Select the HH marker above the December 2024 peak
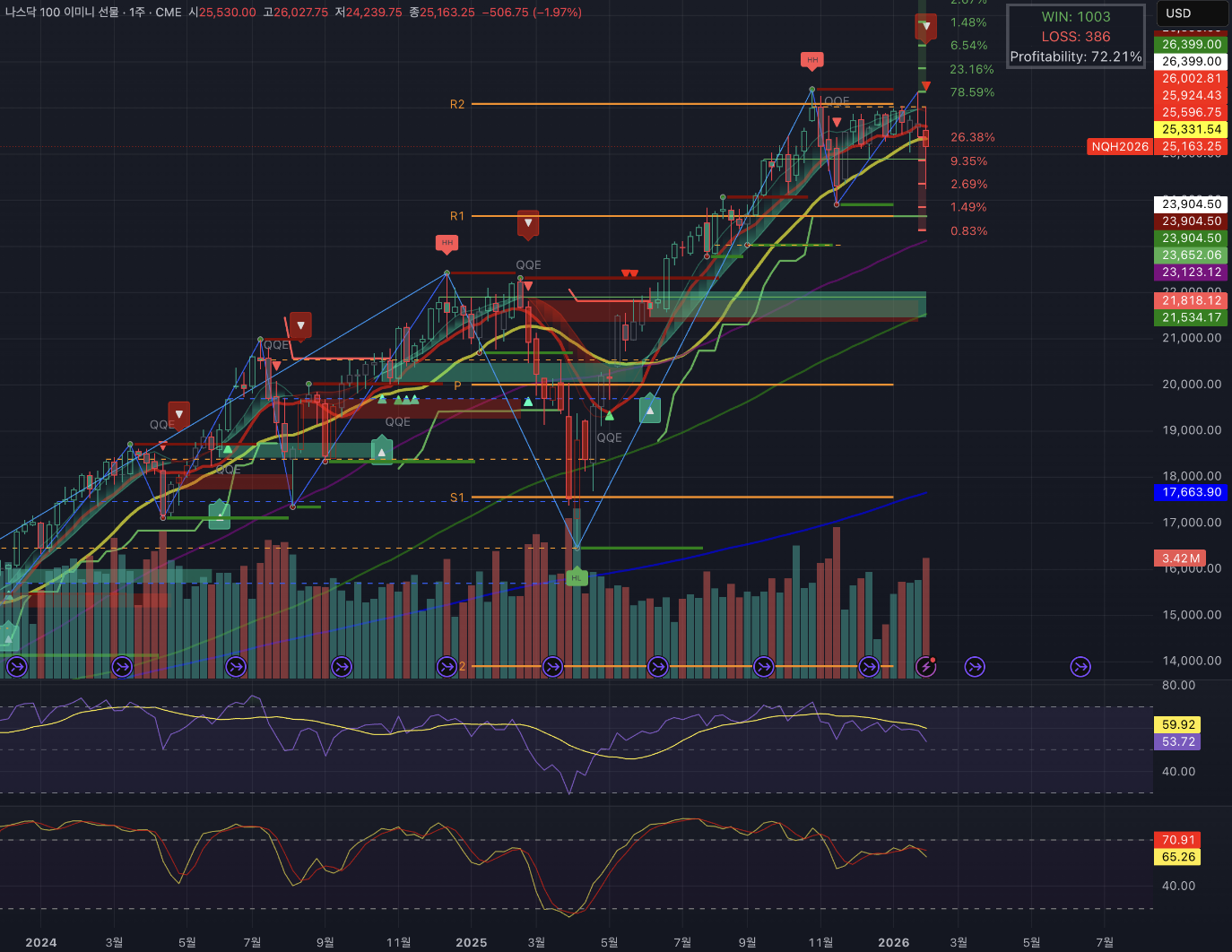This screenshot has height=952, width=1232. click(447, 243)
